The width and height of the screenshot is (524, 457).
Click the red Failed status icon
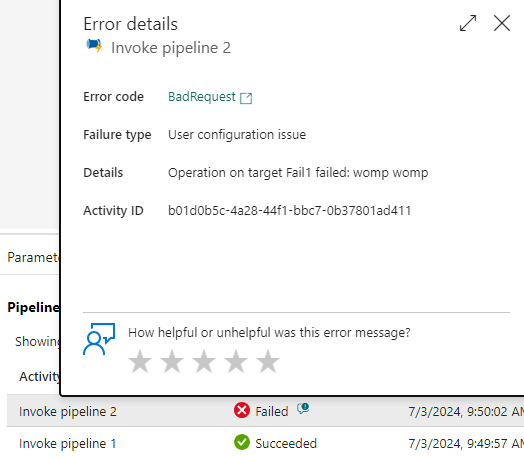coord(242,410)
